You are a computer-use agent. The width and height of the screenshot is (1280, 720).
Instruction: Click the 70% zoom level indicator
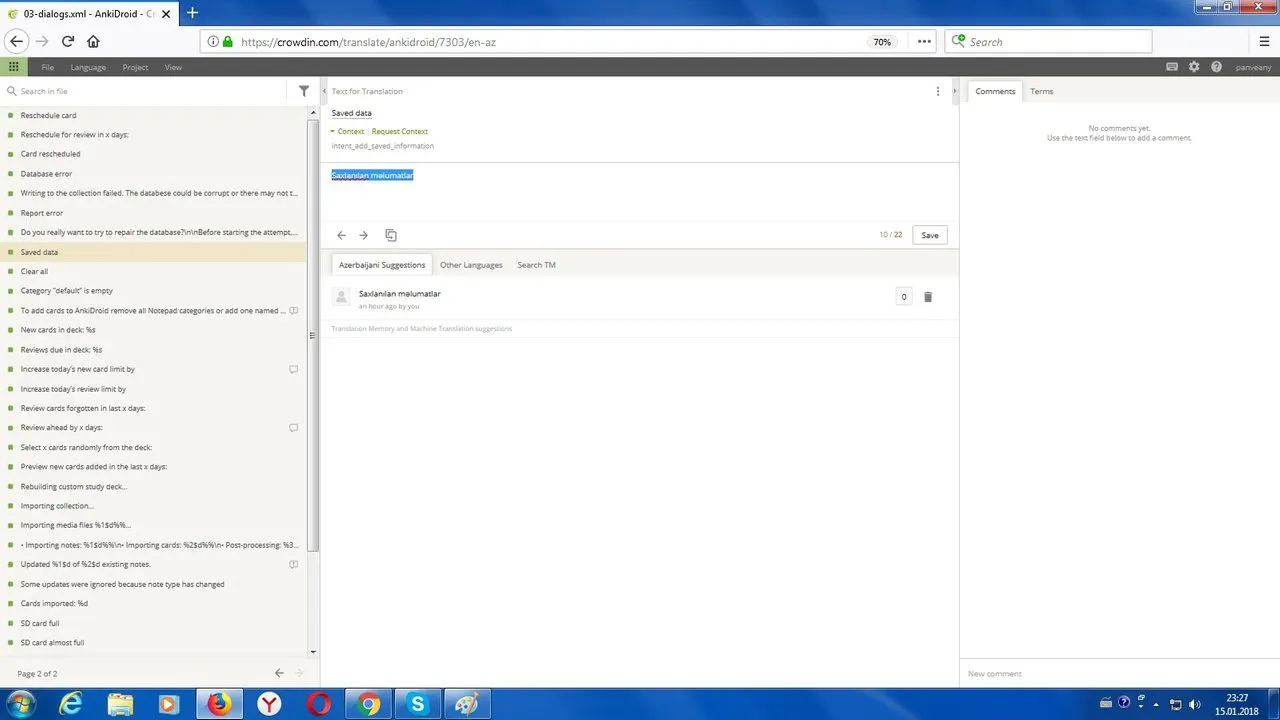click(882, 42)
